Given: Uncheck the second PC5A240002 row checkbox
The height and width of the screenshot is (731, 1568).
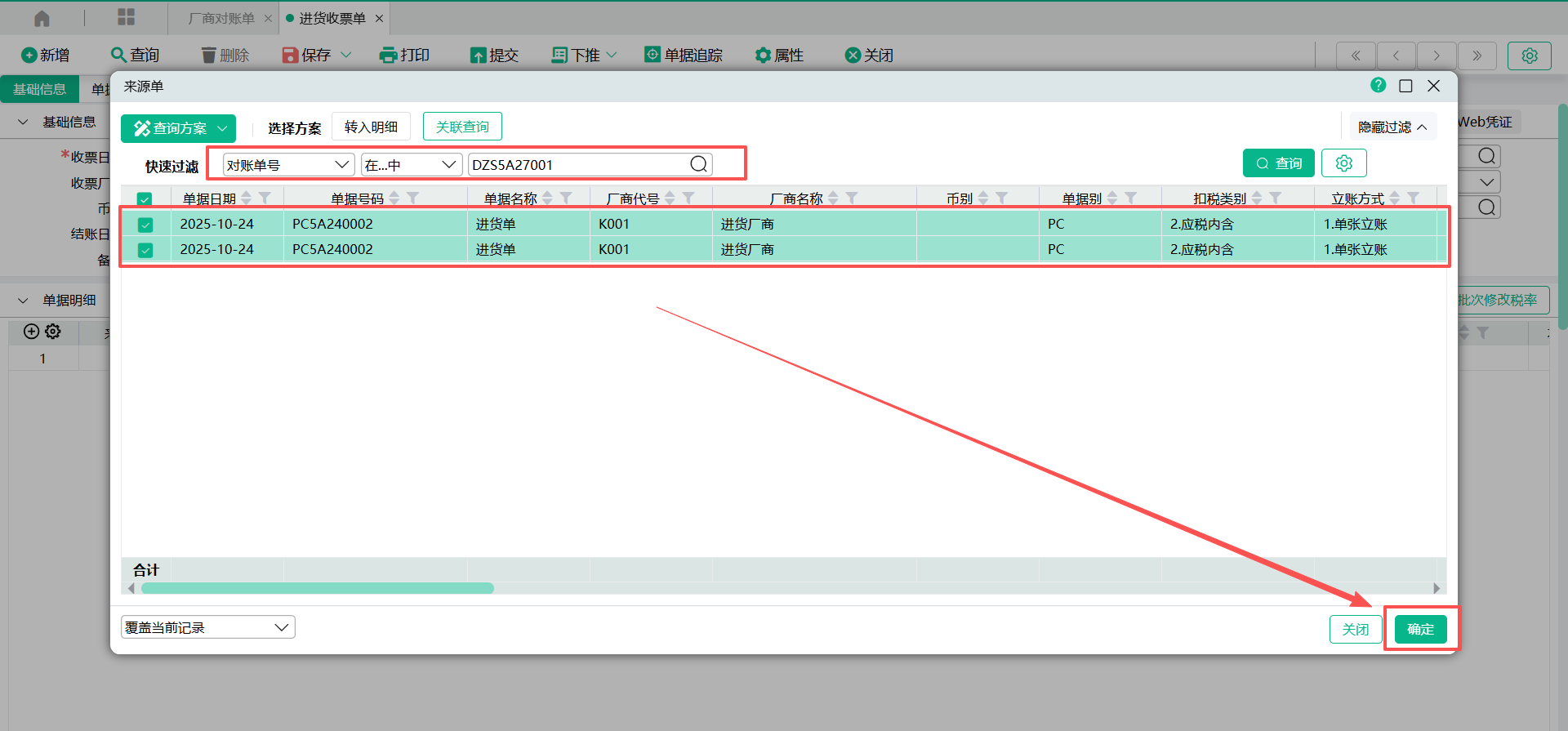Looking at the screenshot, I should pyautogui.click(x=145, y=250).
